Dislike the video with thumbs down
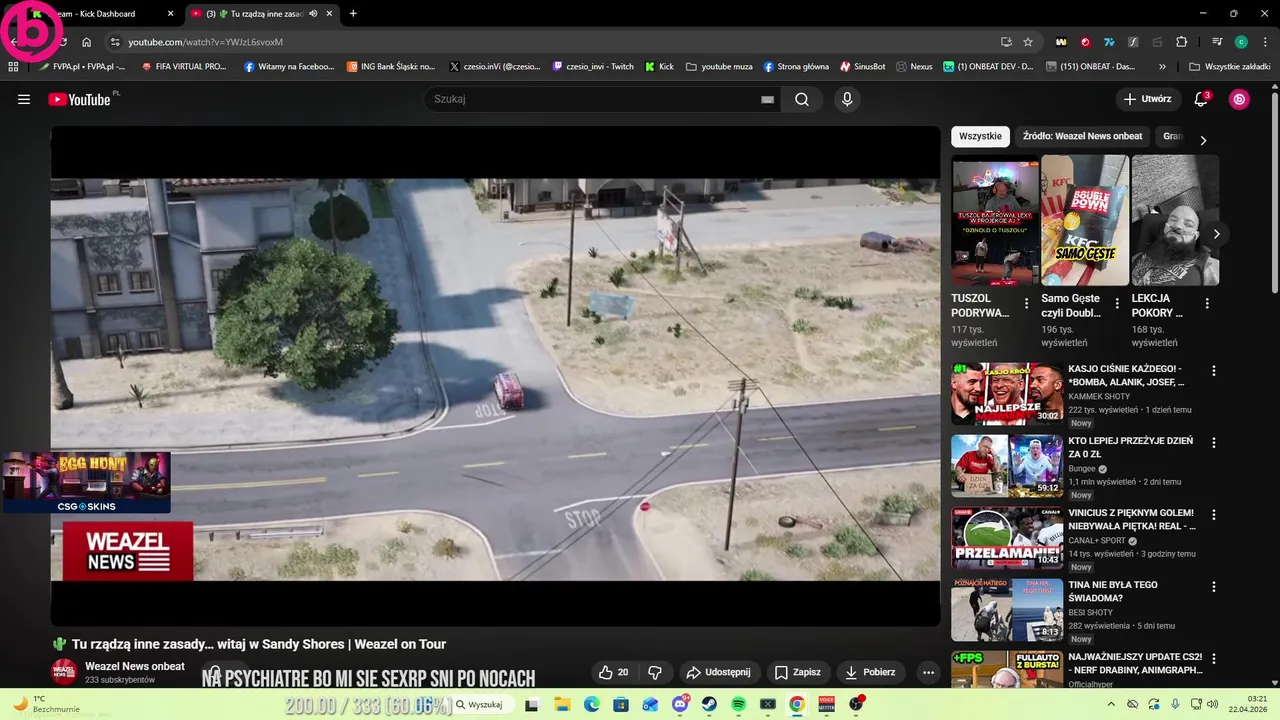The image size is (1280, 720). [x=655, y=672]
